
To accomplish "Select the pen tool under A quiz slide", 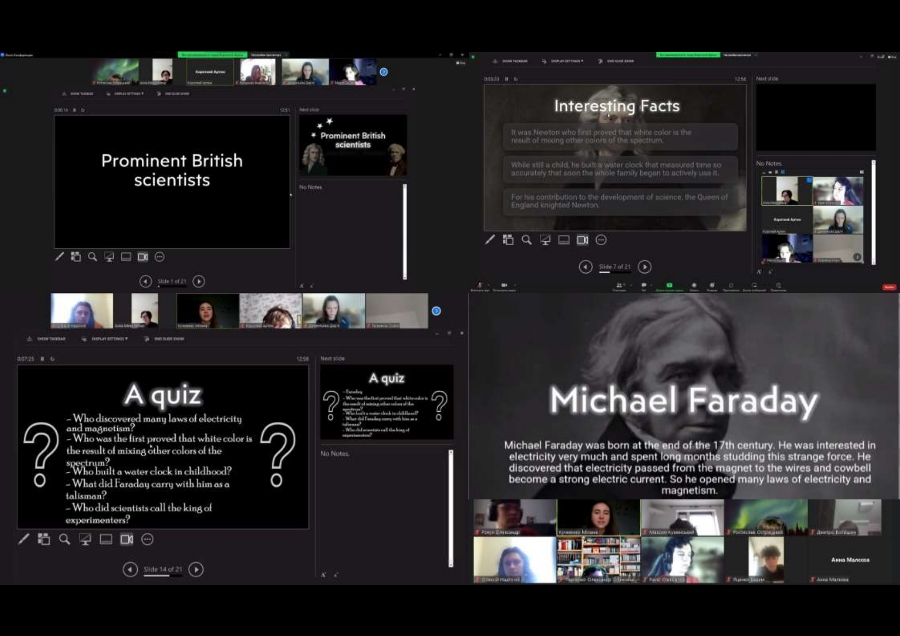I will coord(24,539).
